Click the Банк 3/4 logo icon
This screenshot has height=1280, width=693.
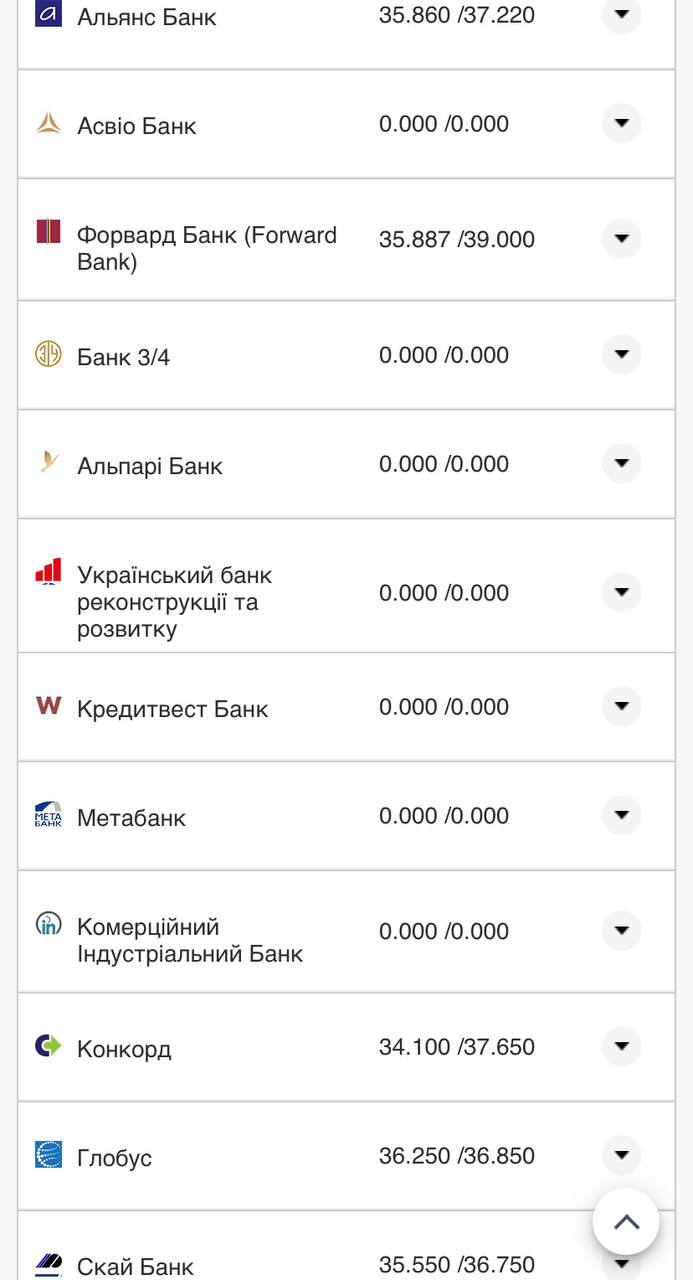coord(48,354)
